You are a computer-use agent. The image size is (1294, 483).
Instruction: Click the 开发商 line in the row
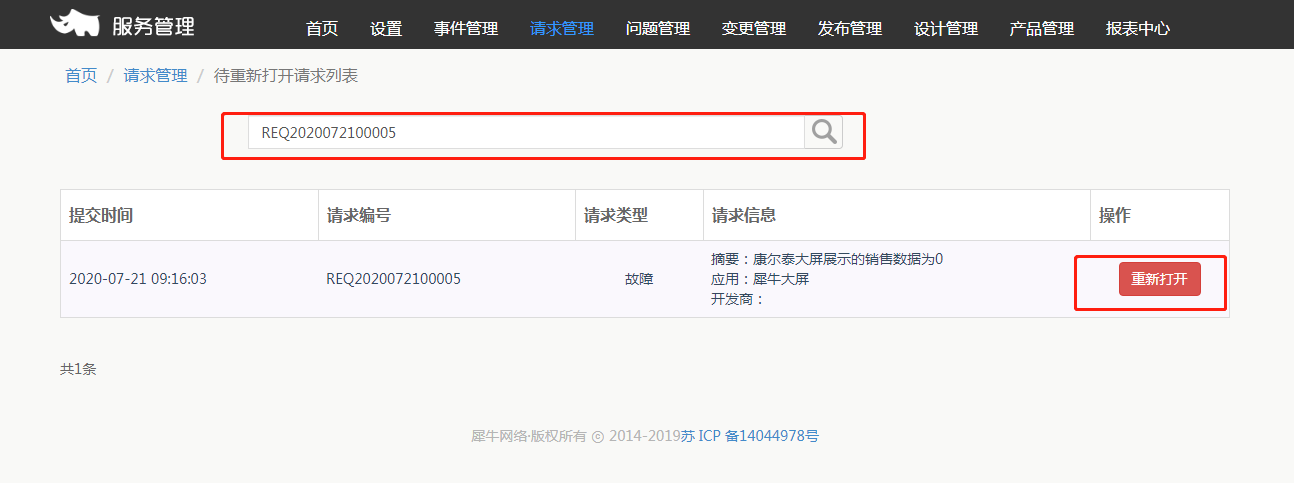[738, 299]
